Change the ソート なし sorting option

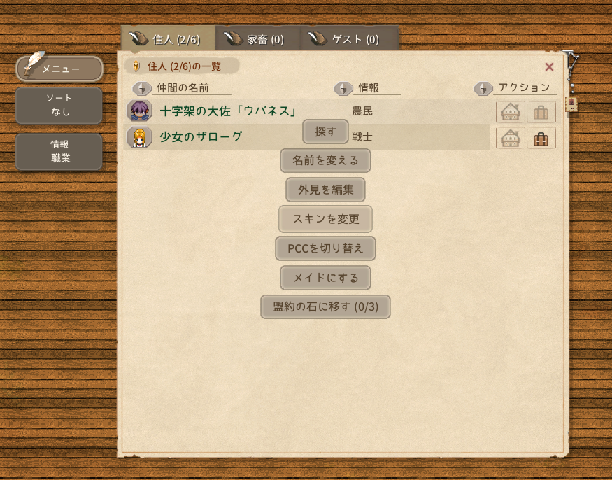pos(59,106)
